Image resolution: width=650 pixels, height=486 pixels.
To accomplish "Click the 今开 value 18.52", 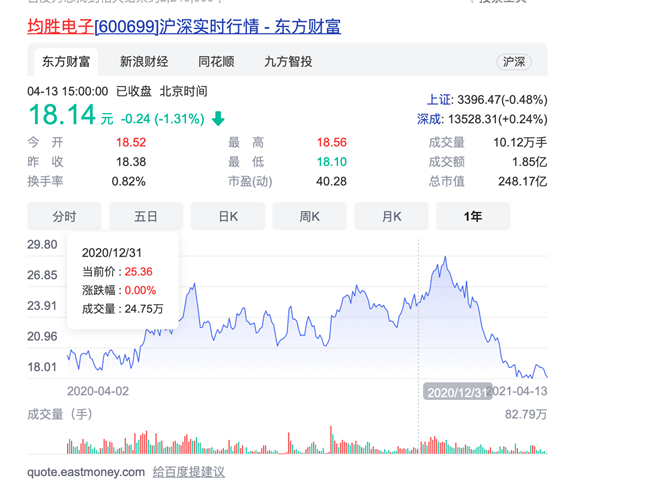I will point(131,143).
